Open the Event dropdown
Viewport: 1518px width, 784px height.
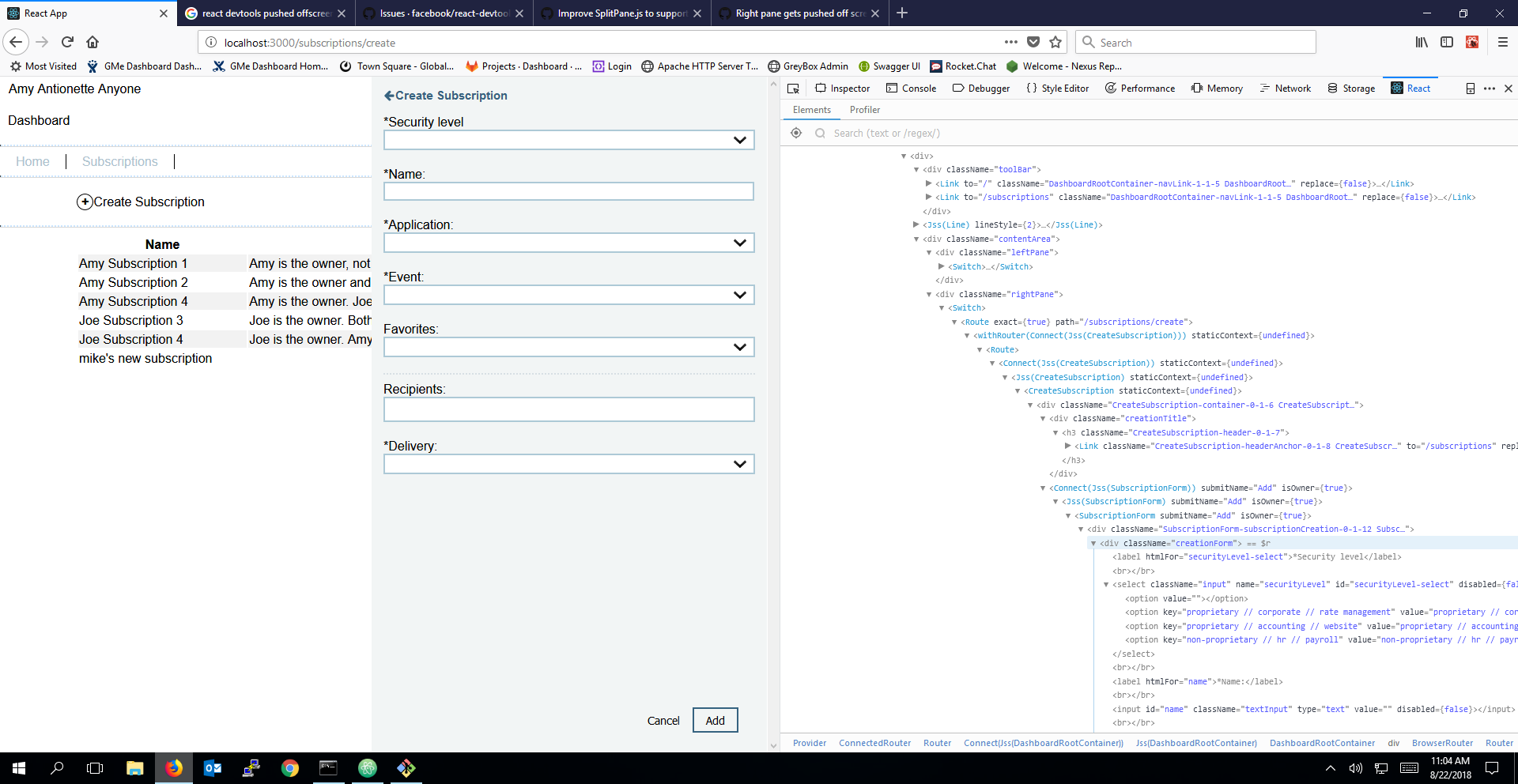click(569, 295)
